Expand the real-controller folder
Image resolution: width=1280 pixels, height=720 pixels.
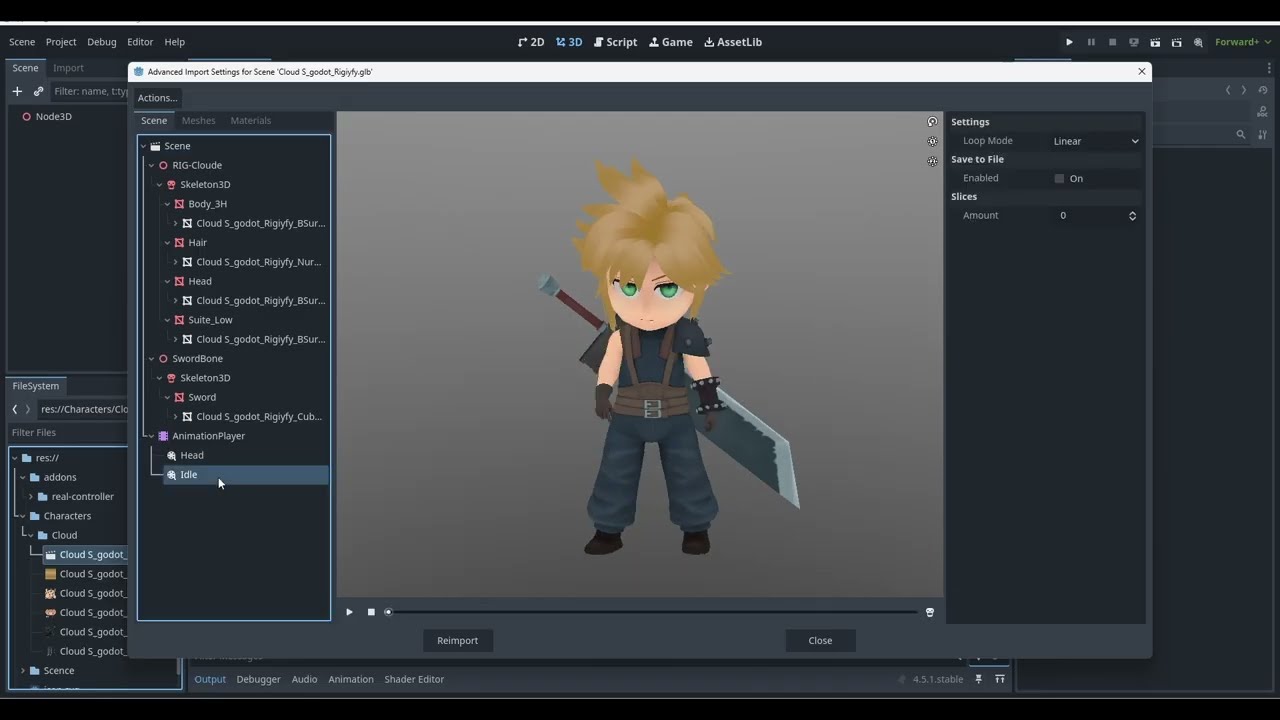tap(30, 496)
